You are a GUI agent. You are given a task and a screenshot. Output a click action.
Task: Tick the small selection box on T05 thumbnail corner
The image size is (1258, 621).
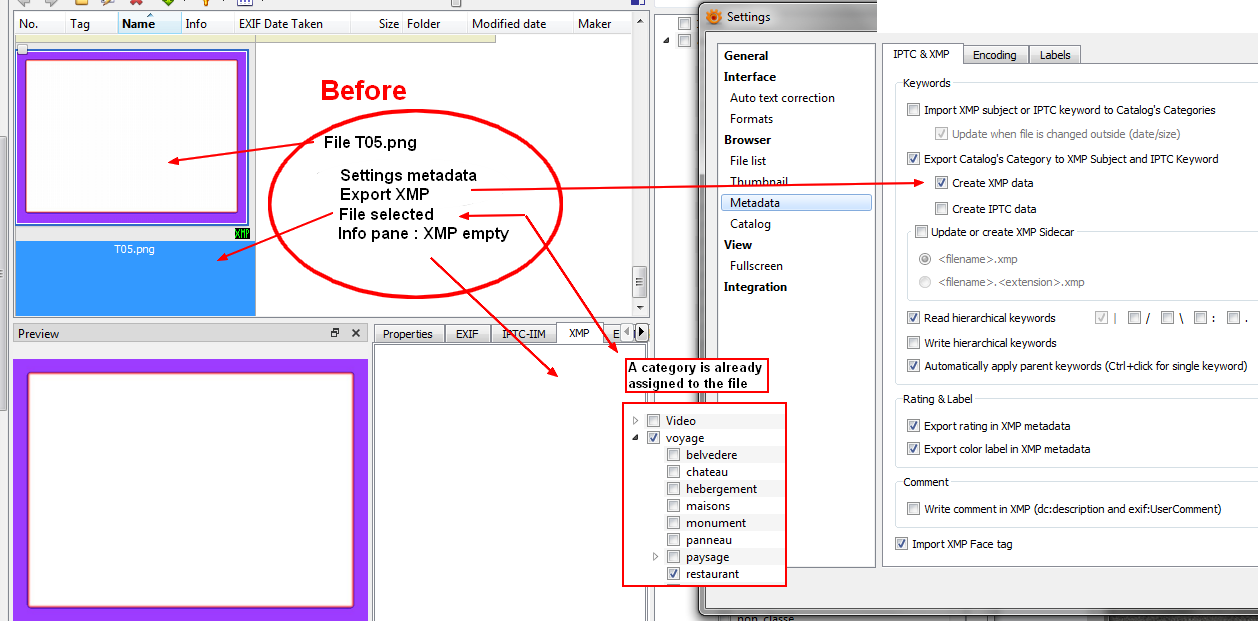[x=22, y=49]
